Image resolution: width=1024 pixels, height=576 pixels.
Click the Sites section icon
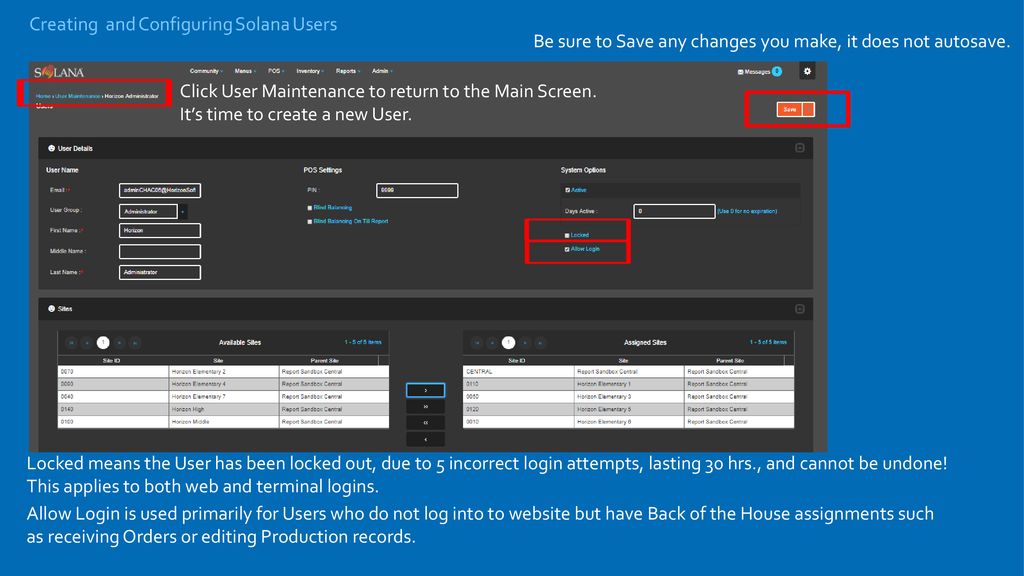pyautogui.click(x=51, y=309)
